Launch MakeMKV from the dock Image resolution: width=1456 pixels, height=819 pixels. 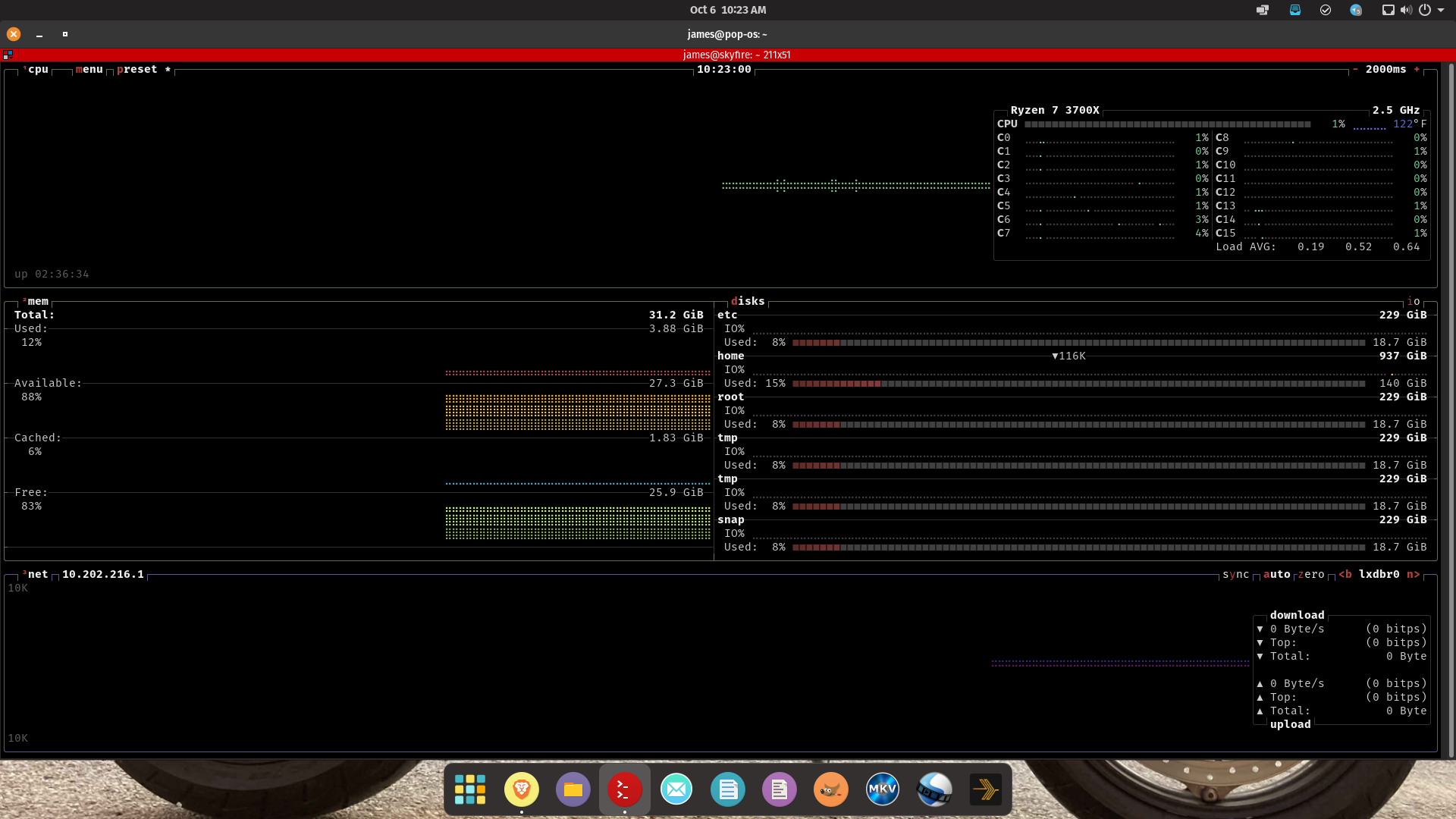[882, 789]
